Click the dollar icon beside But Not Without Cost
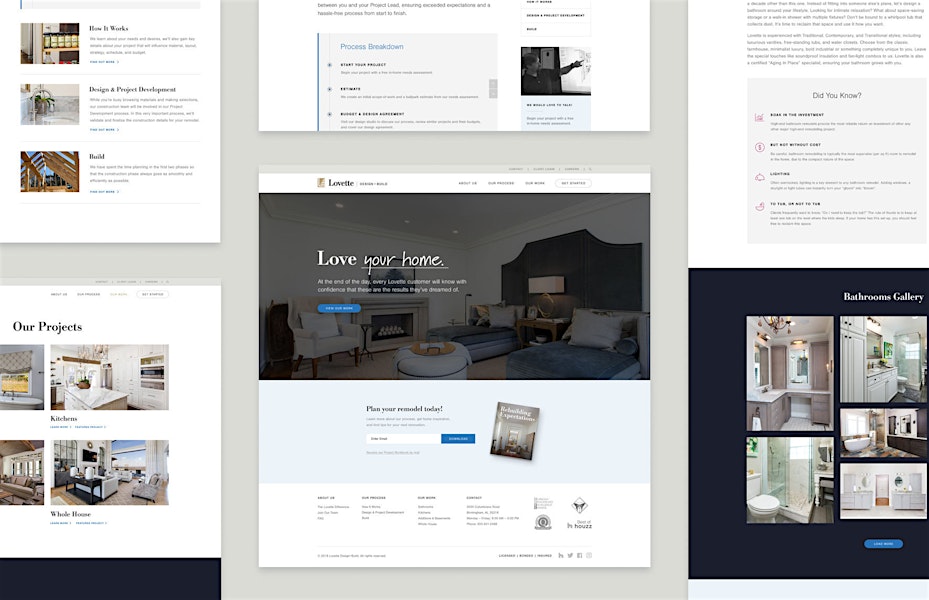Screen dimensions: 929x600 coord(760,147)
